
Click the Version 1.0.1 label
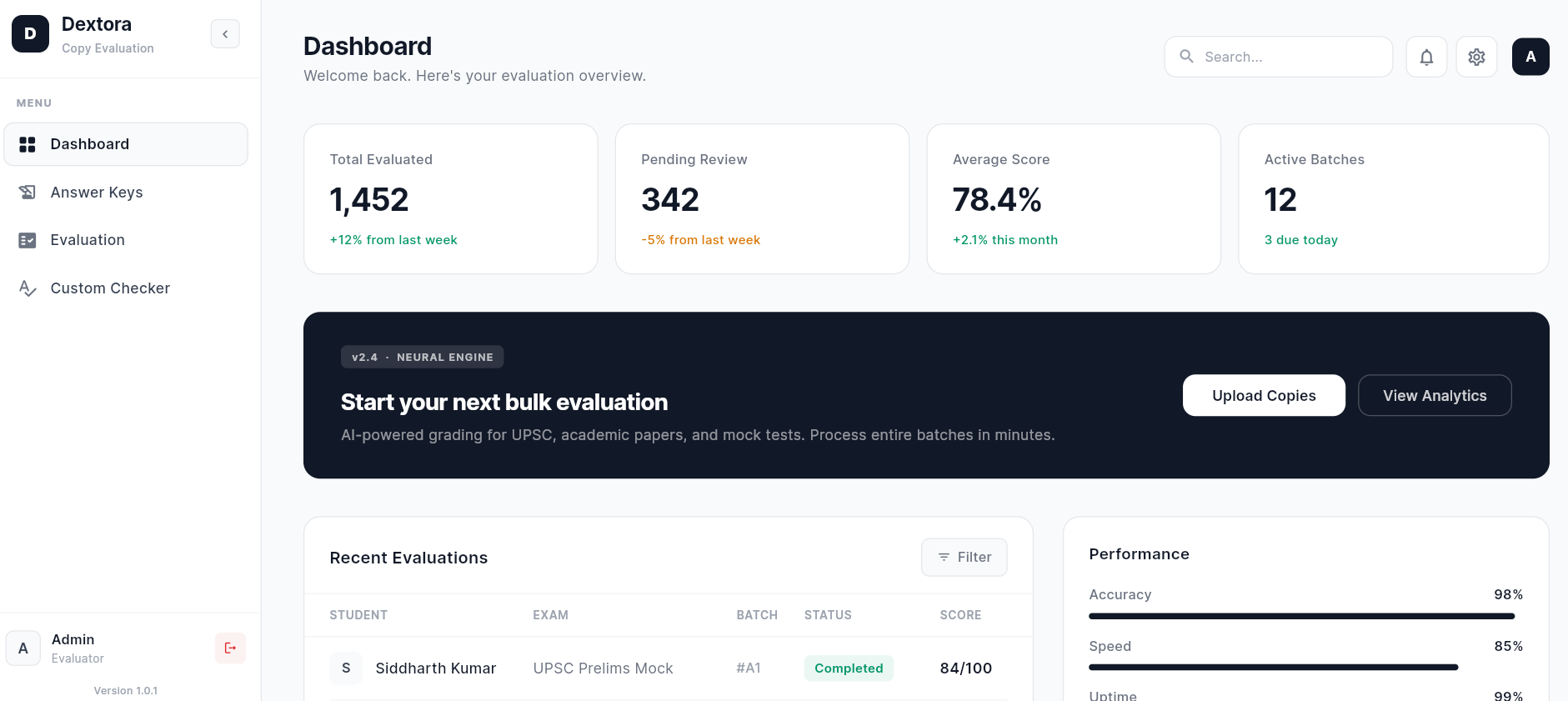[126, 690]
